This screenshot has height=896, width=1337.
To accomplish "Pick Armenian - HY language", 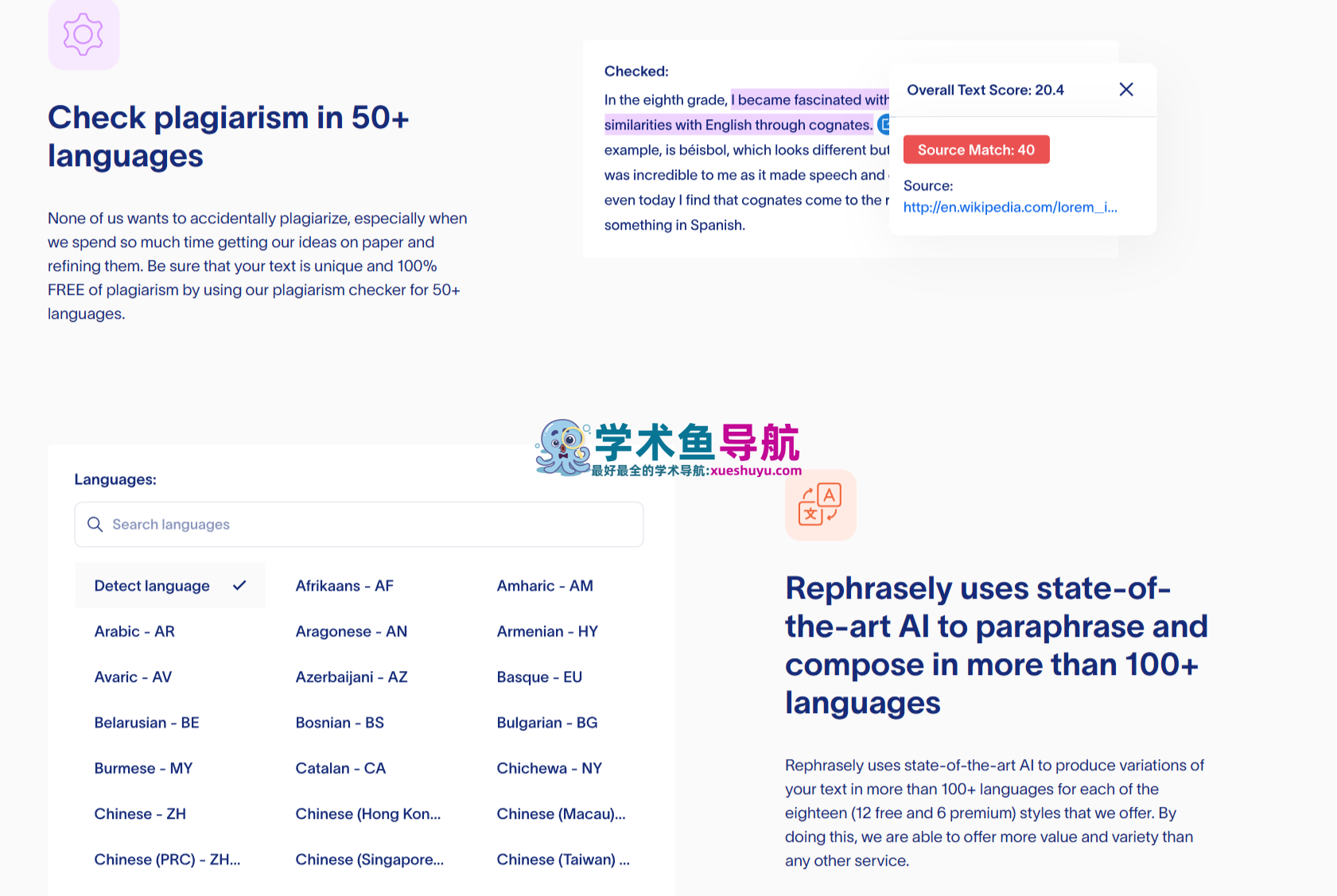I will 547,631.
